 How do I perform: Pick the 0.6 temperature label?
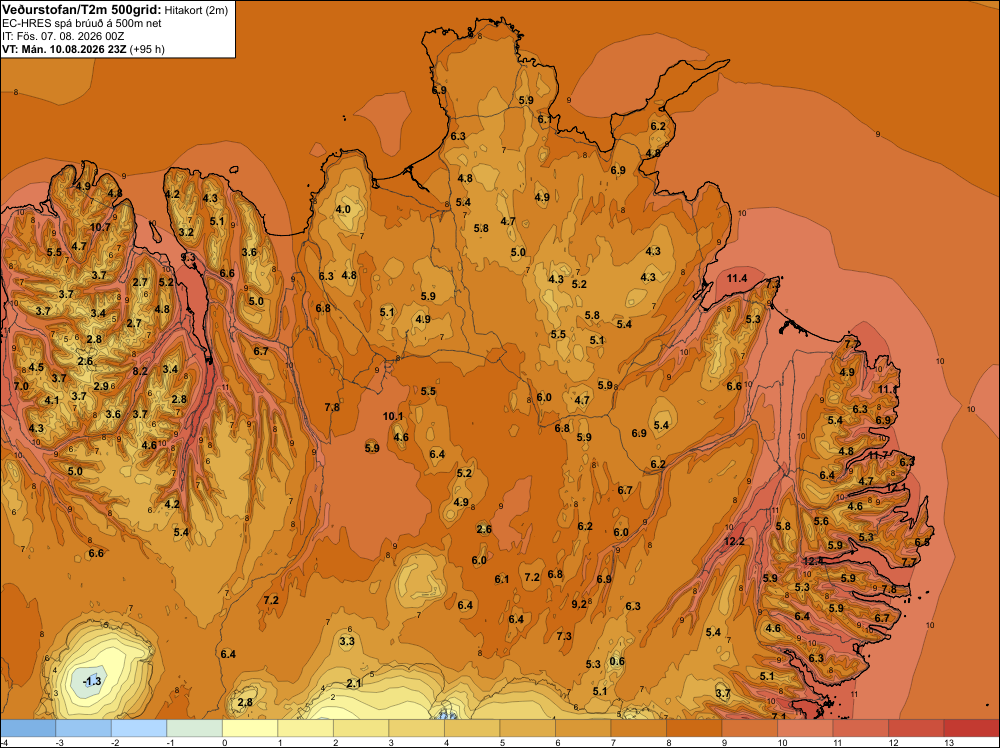coord(617,661)
